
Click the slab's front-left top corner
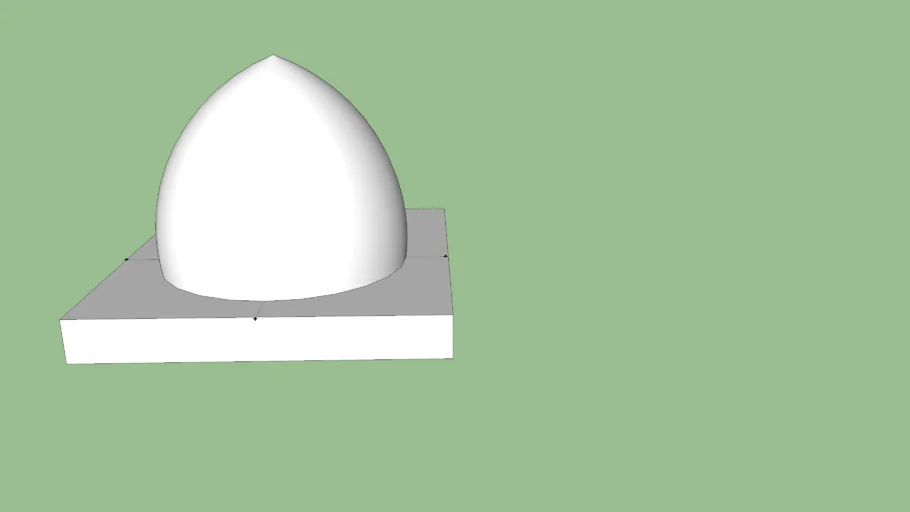pyautogui.click(x=61, y=321)
